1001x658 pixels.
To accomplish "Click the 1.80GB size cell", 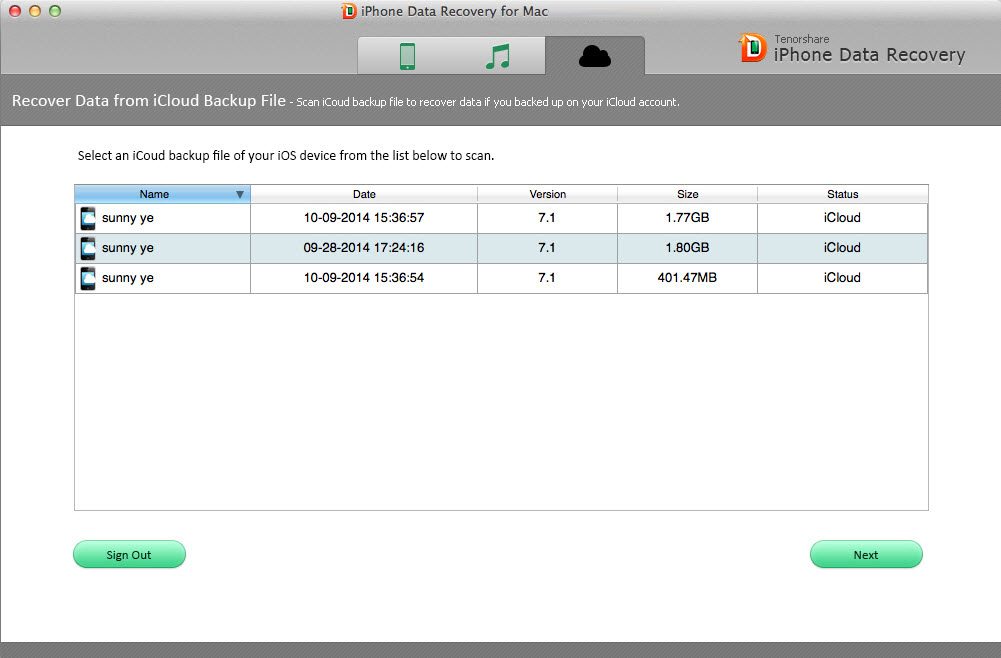I will pos(688,248).
